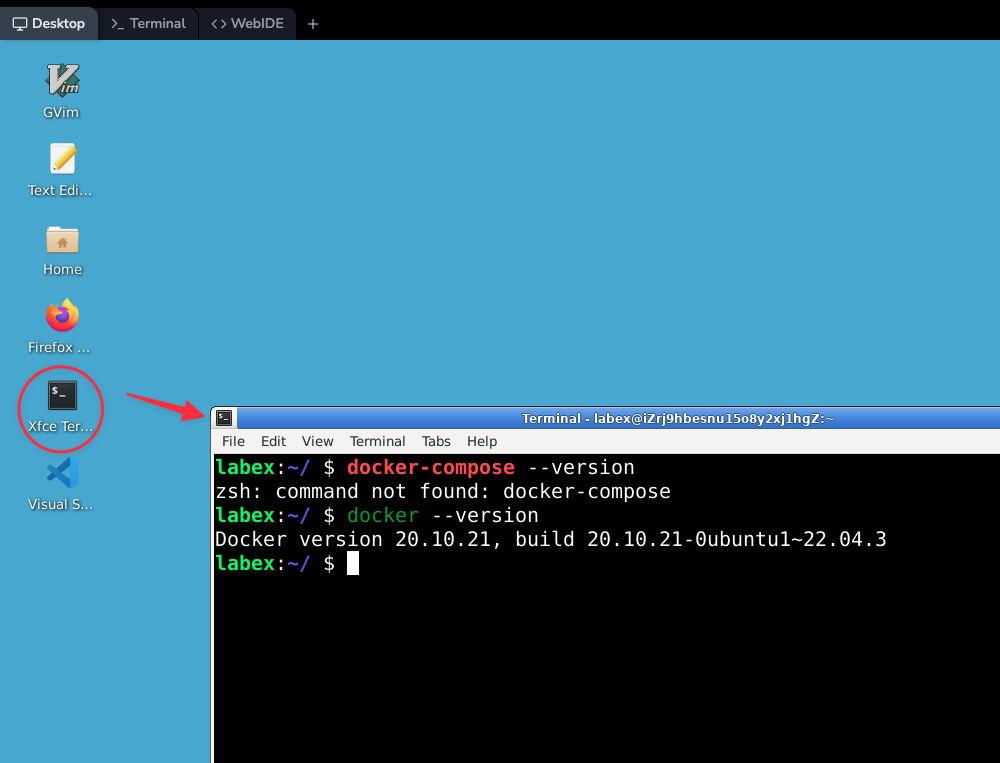The height and width of the screenshot is (763, 1000).
Task: Add a new tab with plus button
Action: point(313,24)
